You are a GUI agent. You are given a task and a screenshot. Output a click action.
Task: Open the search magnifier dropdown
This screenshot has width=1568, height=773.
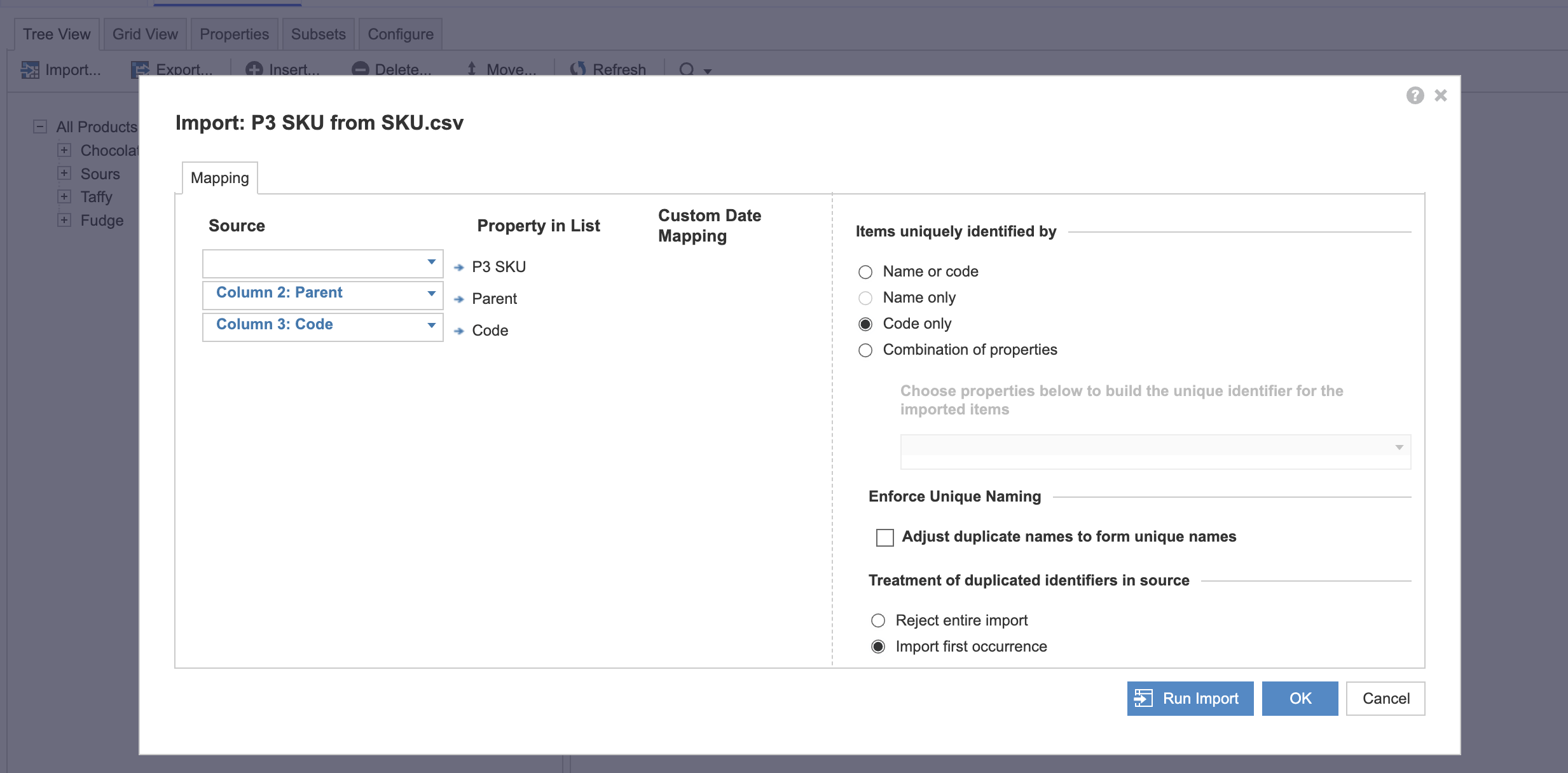point(707,71)
